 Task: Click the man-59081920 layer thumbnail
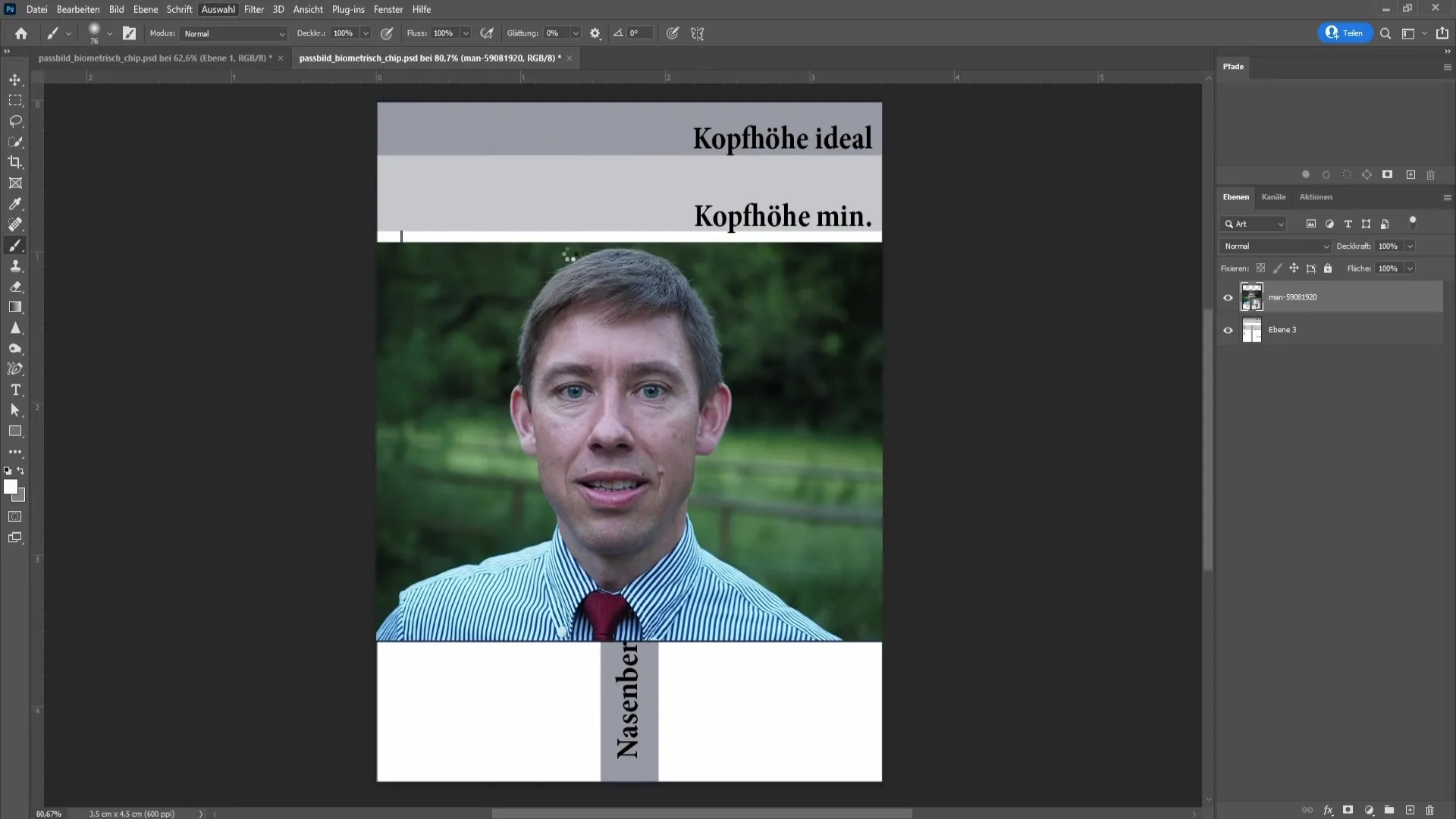(x=1251, y=296)
